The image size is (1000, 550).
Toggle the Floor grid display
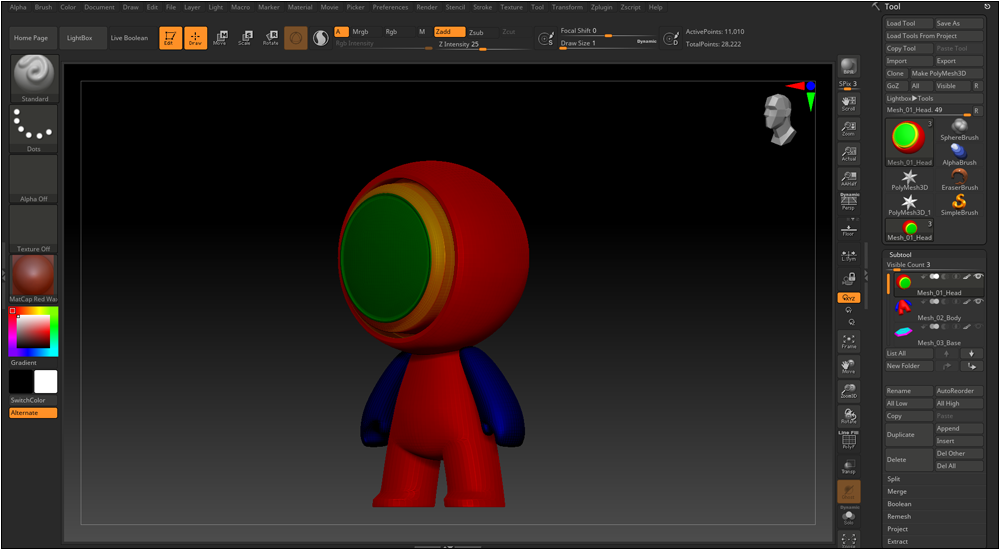848,228
